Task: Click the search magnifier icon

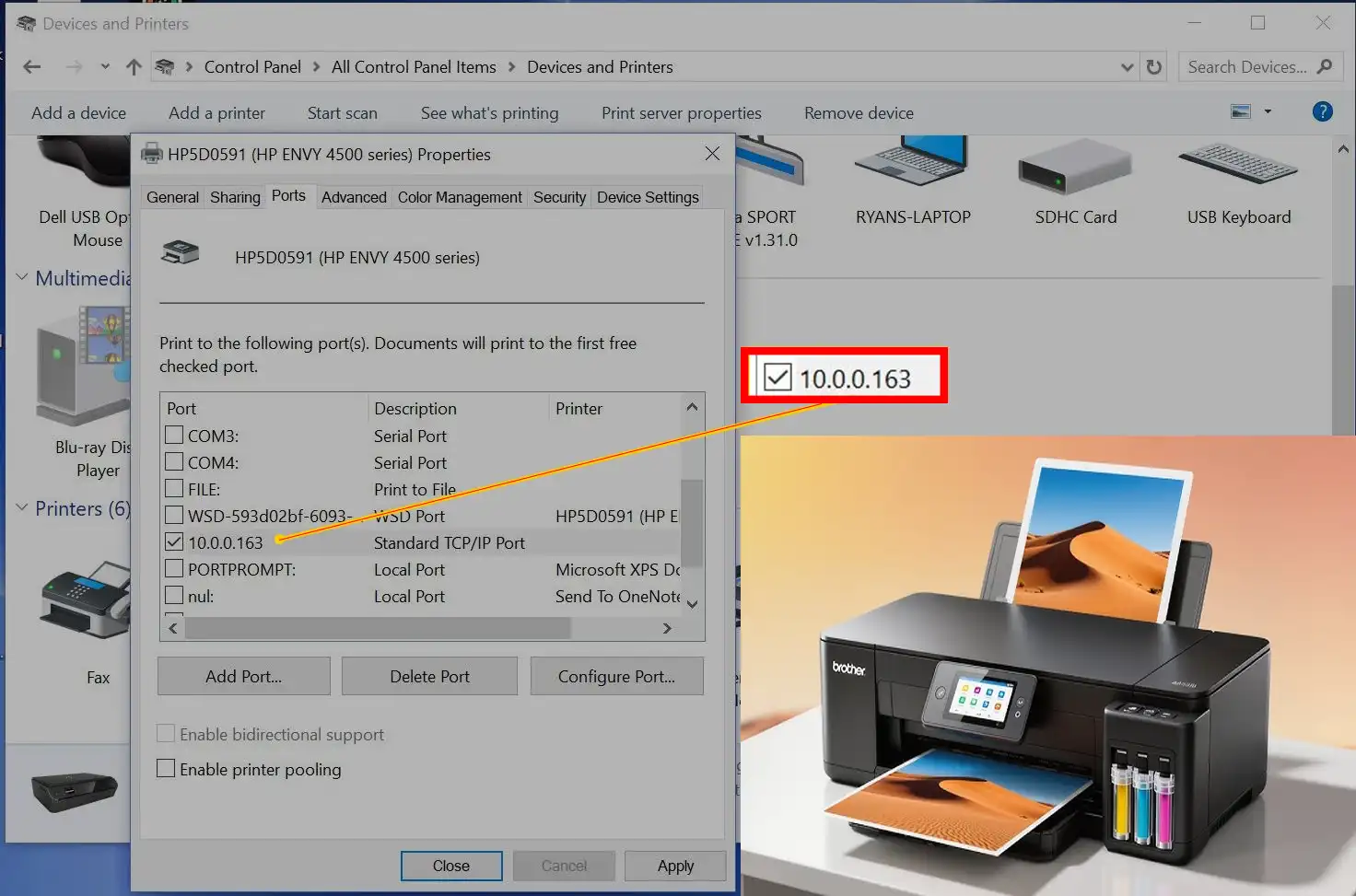Action: 1326,66
